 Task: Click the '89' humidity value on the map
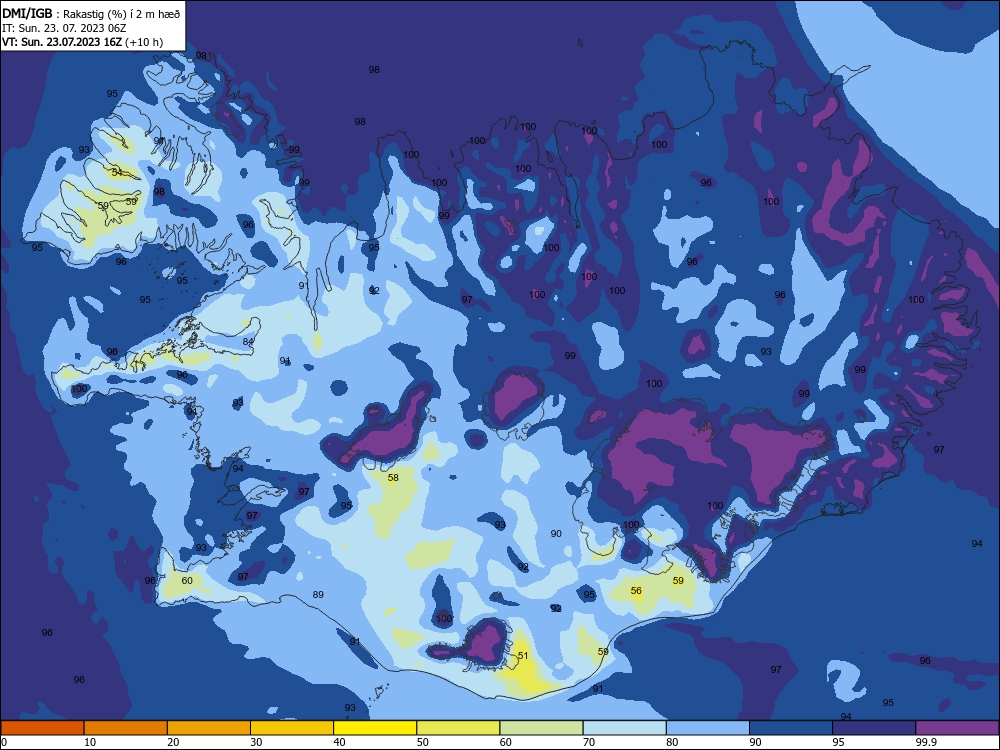click(318, 594)
